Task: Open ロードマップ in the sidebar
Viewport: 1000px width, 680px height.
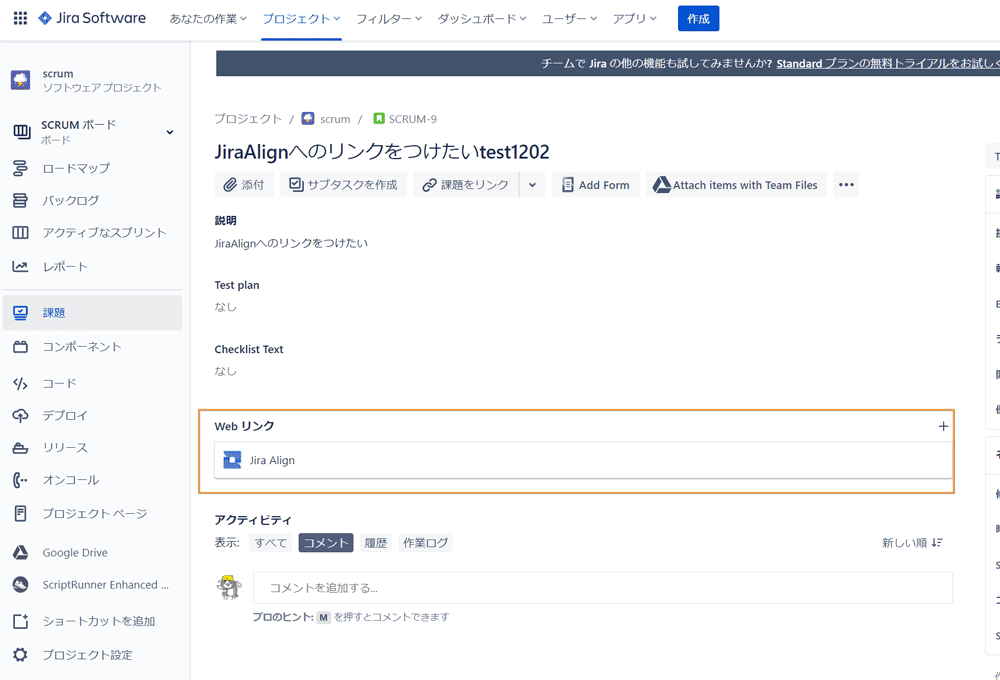Action: click(76, 168)
